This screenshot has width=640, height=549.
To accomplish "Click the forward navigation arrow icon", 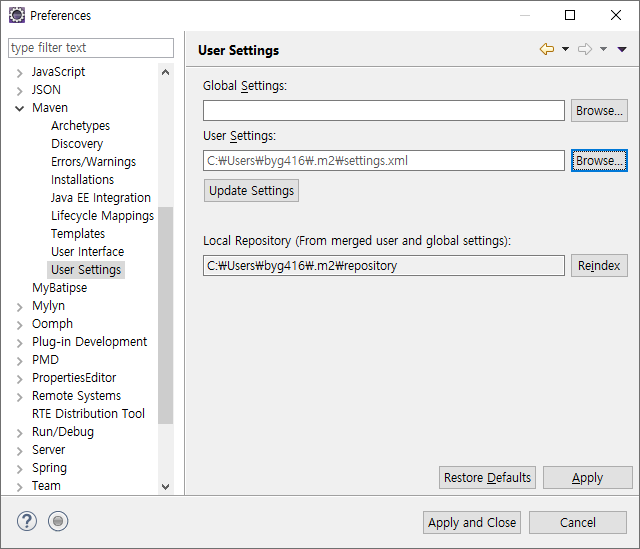I will pos(584,49).
